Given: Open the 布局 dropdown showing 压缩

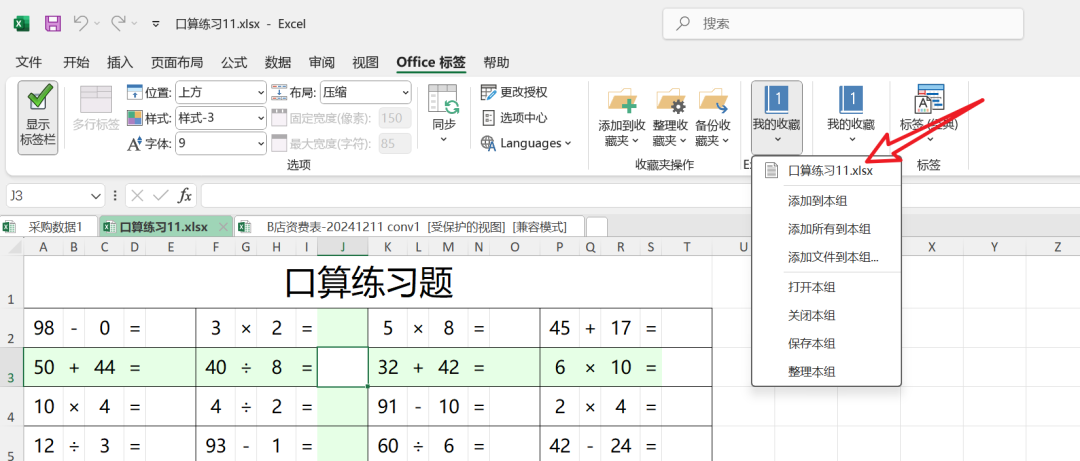Looking at the screenshot, I should pos(365,92).
